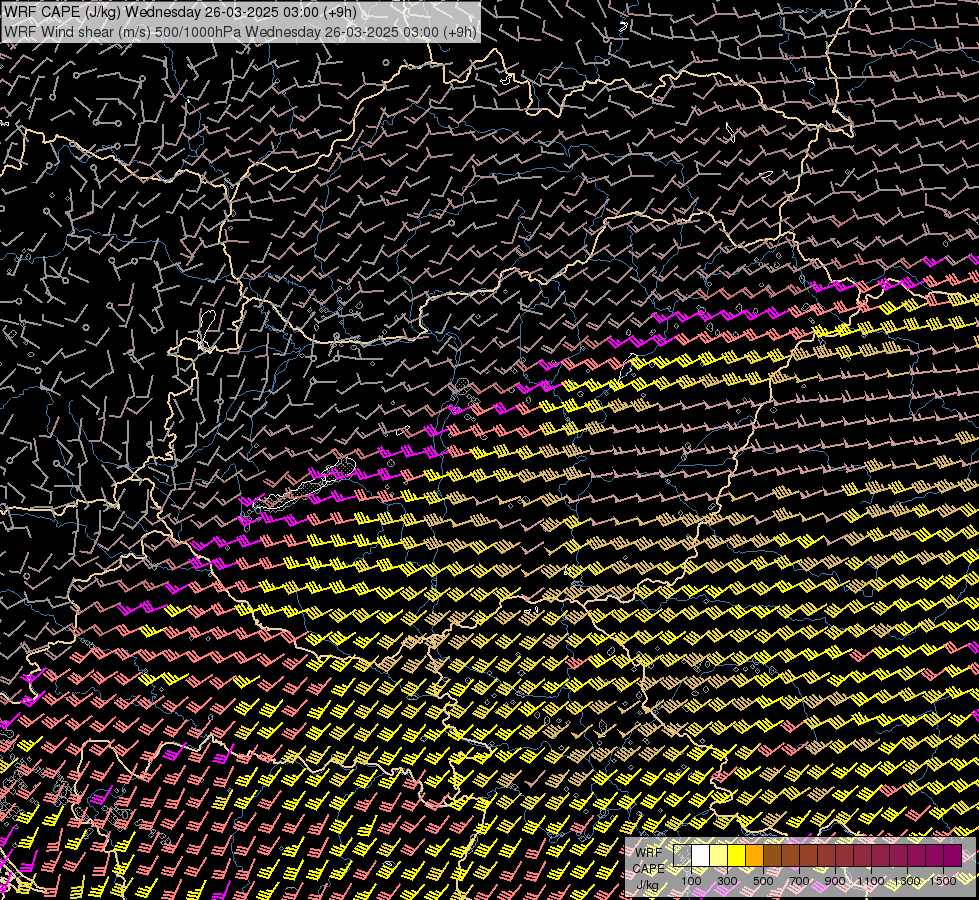Click the 1100 value on legend scale
This screenshot has width=979, height=900.
pos(871,881)
